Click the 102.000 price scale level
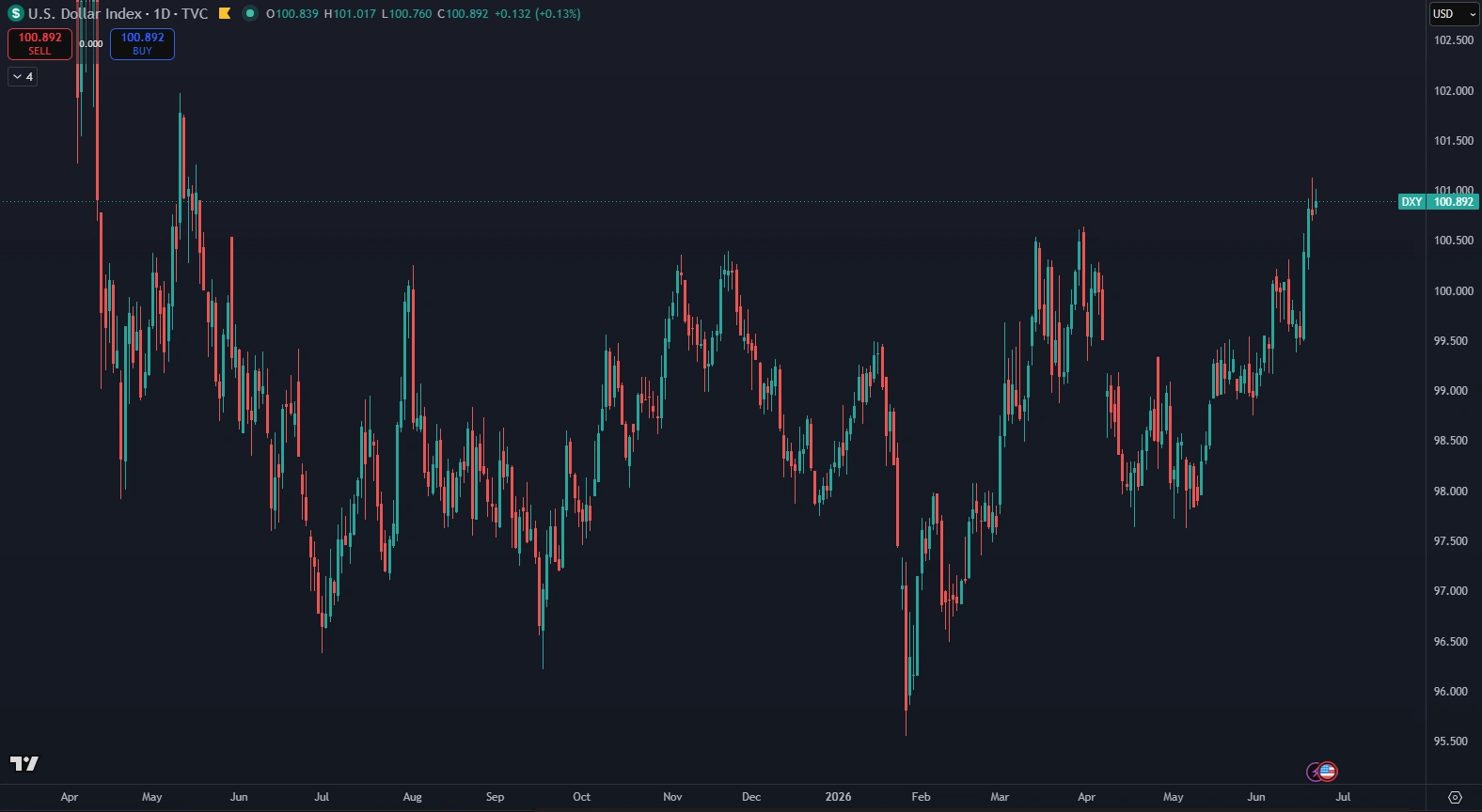 [1453, 91]
